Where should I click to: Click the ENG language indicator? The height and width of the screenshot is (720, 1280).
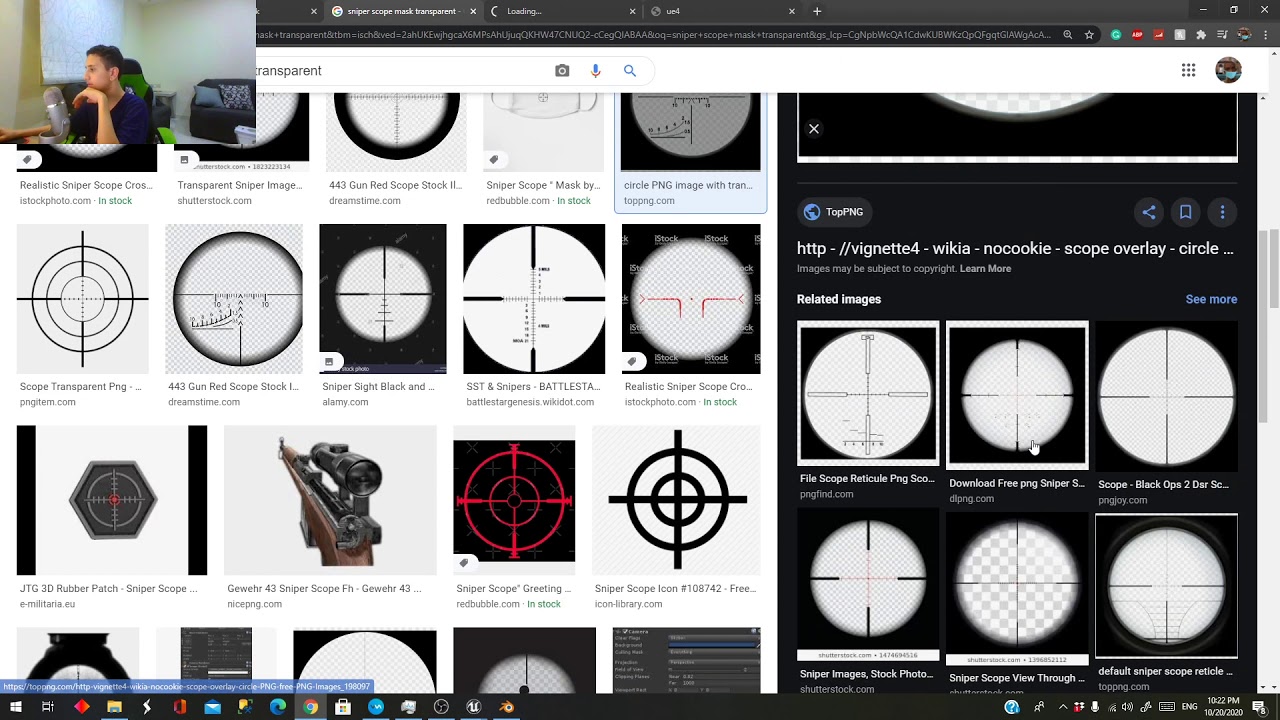click(x=1189, y=707)
